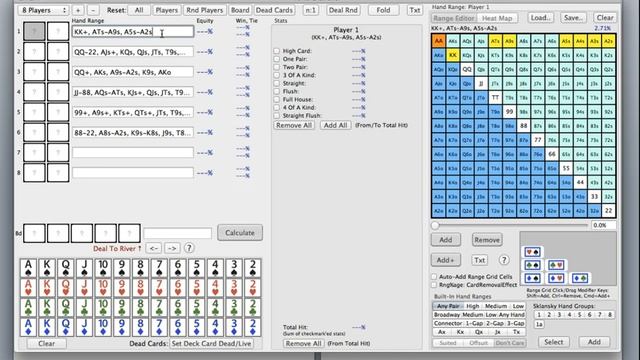Screen dimensions: 640x360
Task: Click the Calculate button
Action: coord(240,233)
